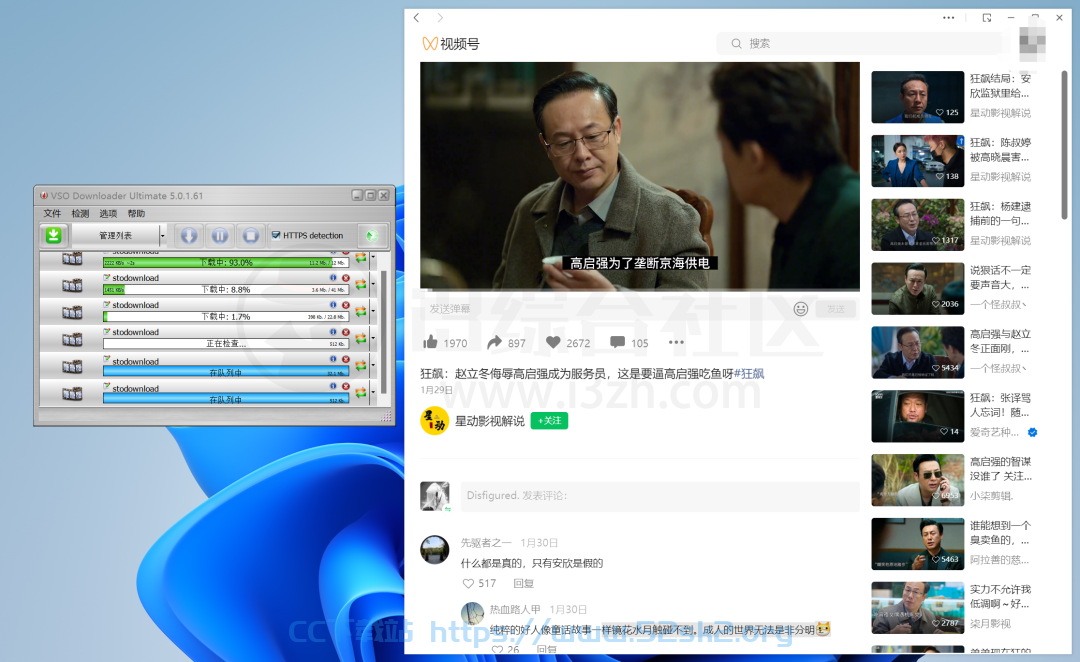Like the comment with 517 hearts
Viewport: 1080px width, 662px height.
(x=468, y=583)
